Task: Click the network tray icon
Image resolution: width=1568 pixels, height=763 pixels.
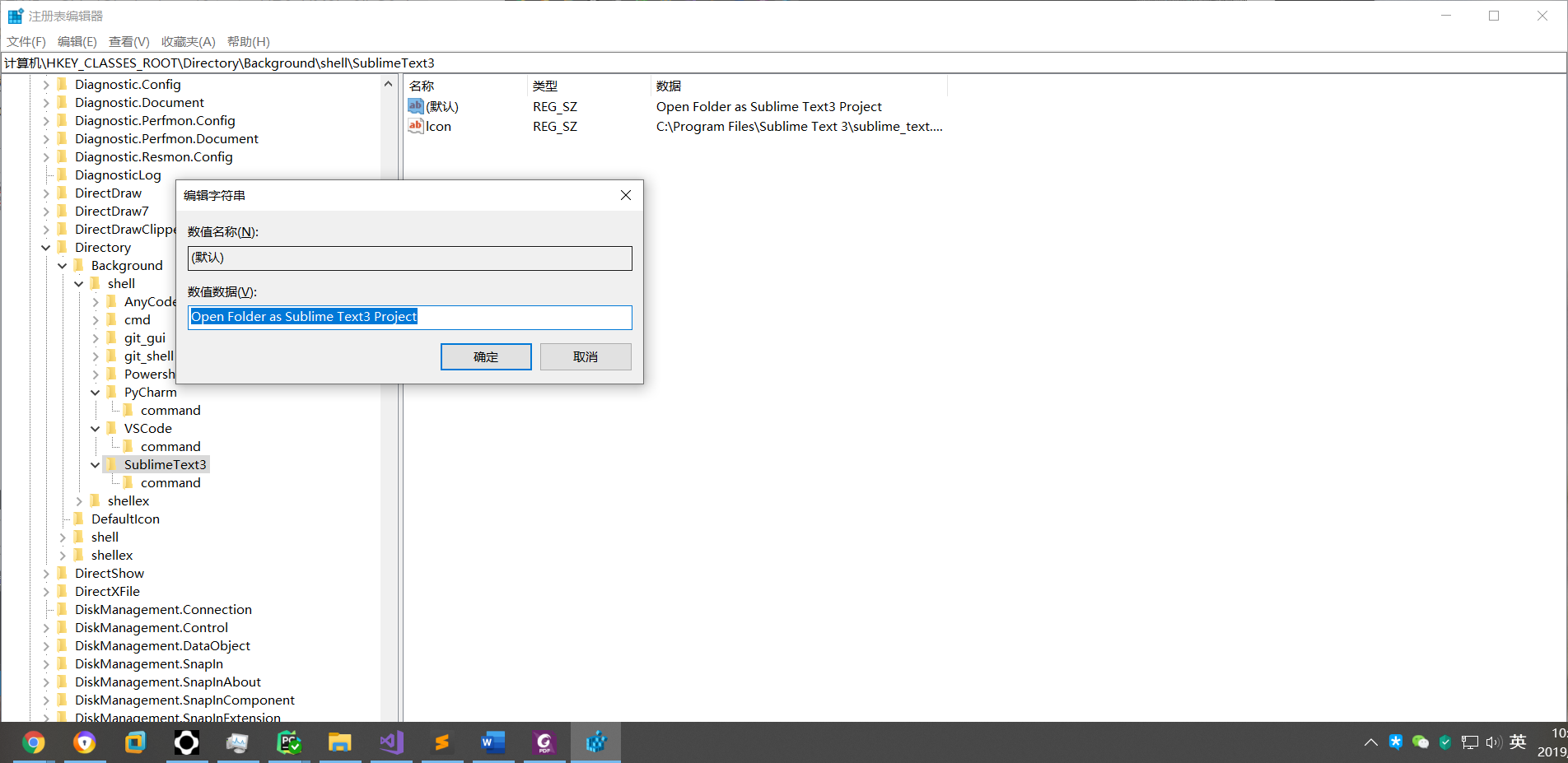Action: pyautogui.click(x=1469, y=742)
